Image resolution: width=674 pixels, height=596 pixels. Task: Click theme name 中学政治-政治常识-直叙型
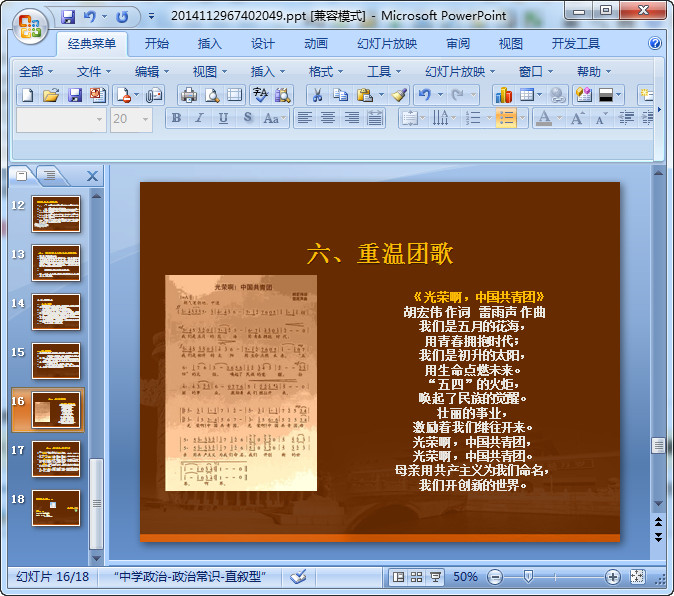pos(190,577)
